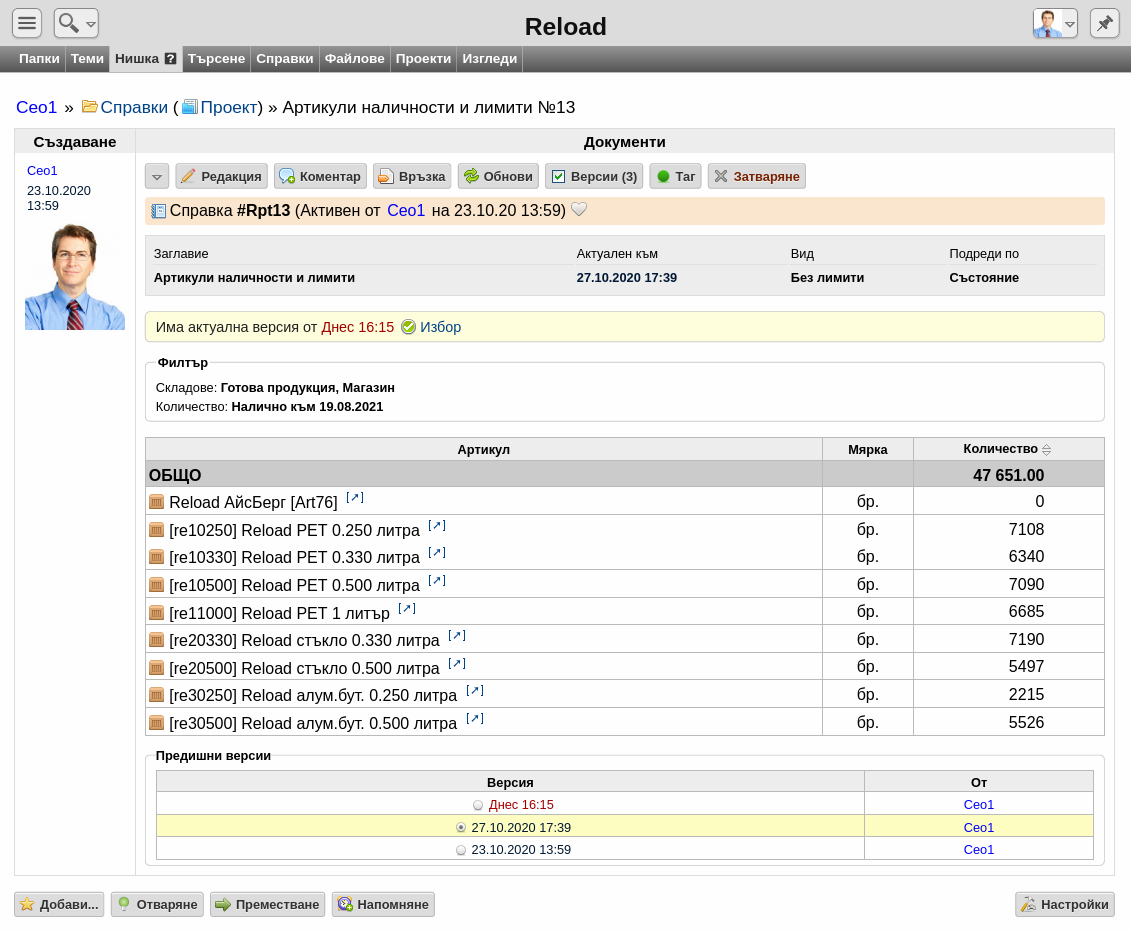Open external link icon for re10250 PET 0.250
The width and height of the screenshot is (1131, 932).
[437, 526]
